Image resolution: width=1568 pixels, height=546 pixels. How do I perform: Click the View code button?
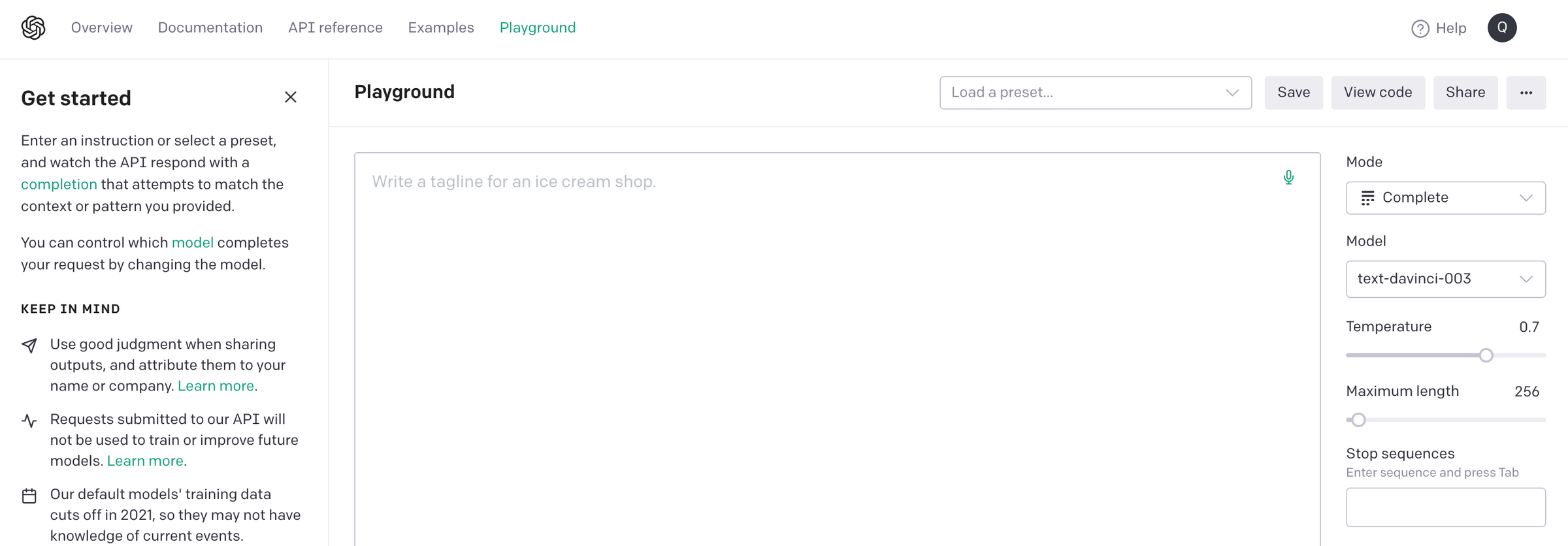pyautogui.click(x=1378, y=92)
